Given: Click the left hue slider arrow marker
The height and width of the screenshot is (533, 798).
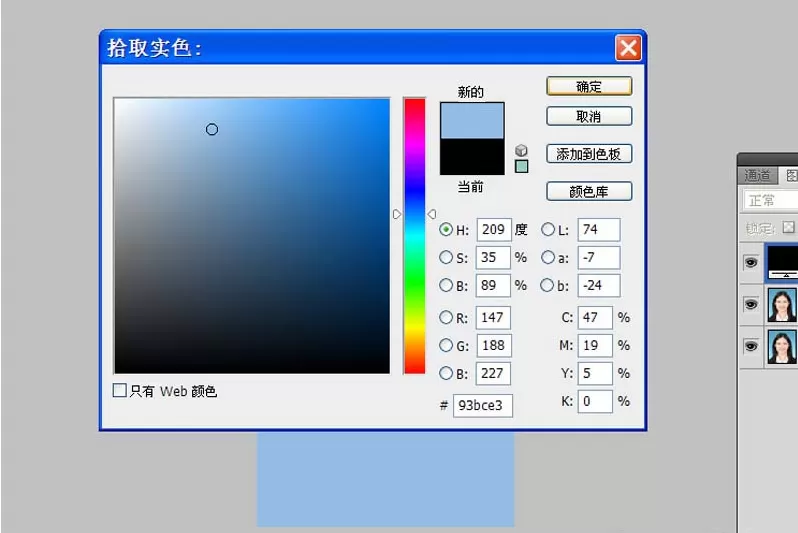Looking at the screenshot, I should [397, 214].
